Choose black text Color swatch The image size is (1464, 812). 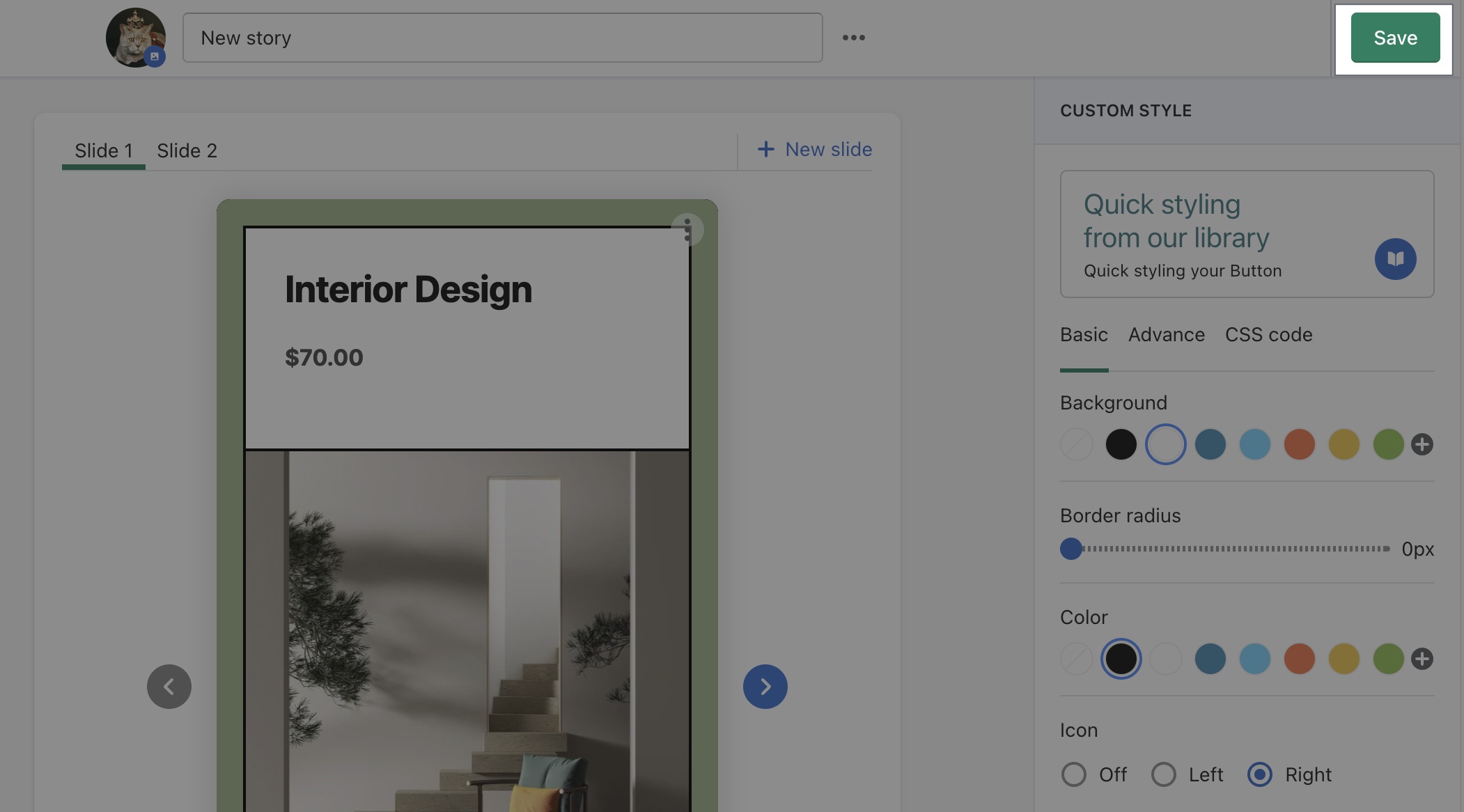(1121, 659)
